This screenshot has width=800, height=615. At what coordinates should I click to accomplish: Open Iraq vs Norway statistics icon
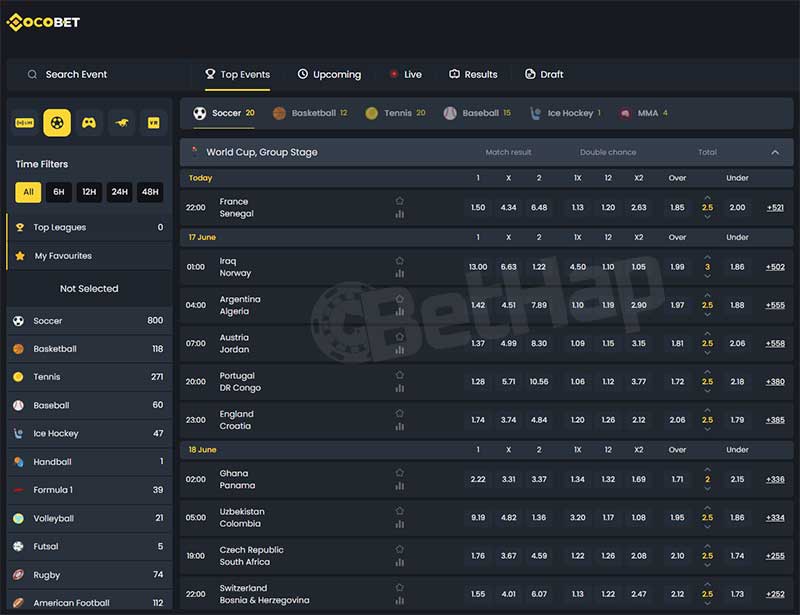pyautogui.click(x=399, y=274)
